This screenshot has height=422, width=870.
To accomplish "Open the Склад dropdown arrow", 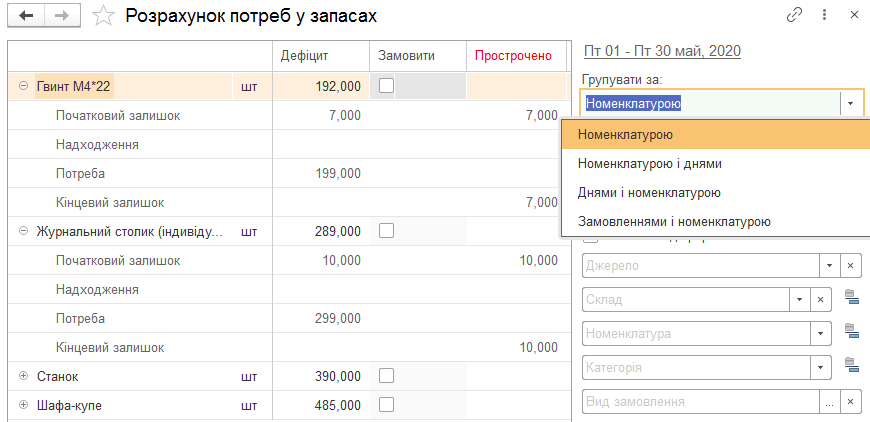I will 800,299.
